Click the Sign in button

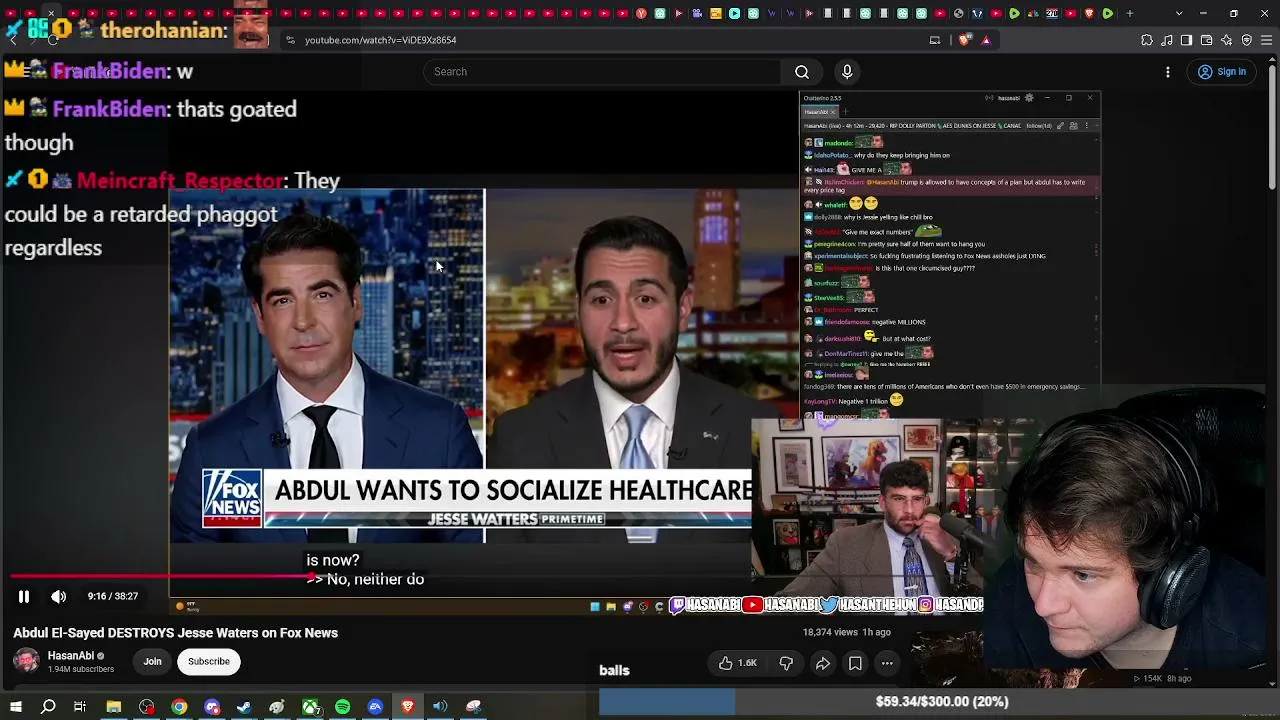point(1222,72)
